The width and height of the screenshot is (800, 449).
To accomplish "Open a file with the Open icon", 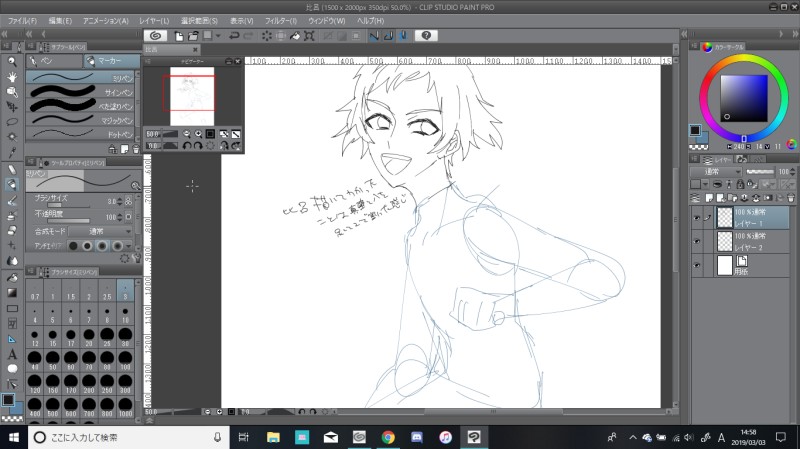I will [x=193, y=36].
